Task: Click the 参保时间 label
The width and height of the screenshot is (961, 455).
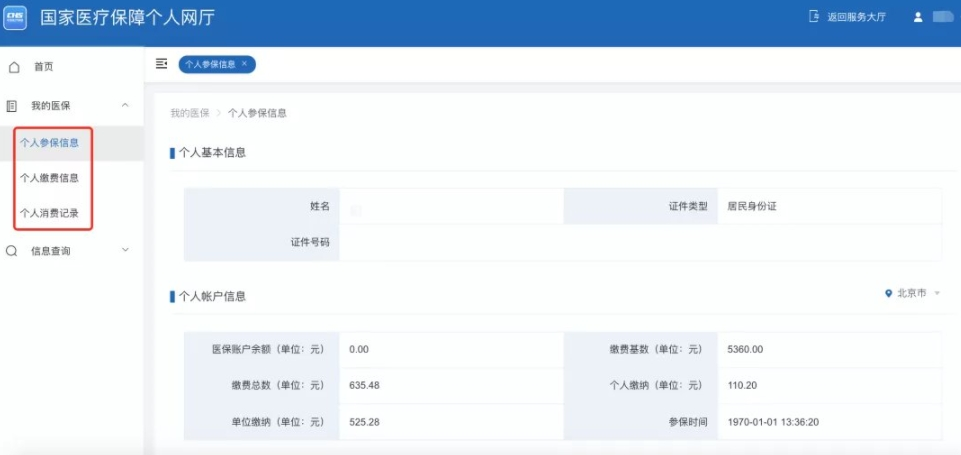Action: click(688, 422)
